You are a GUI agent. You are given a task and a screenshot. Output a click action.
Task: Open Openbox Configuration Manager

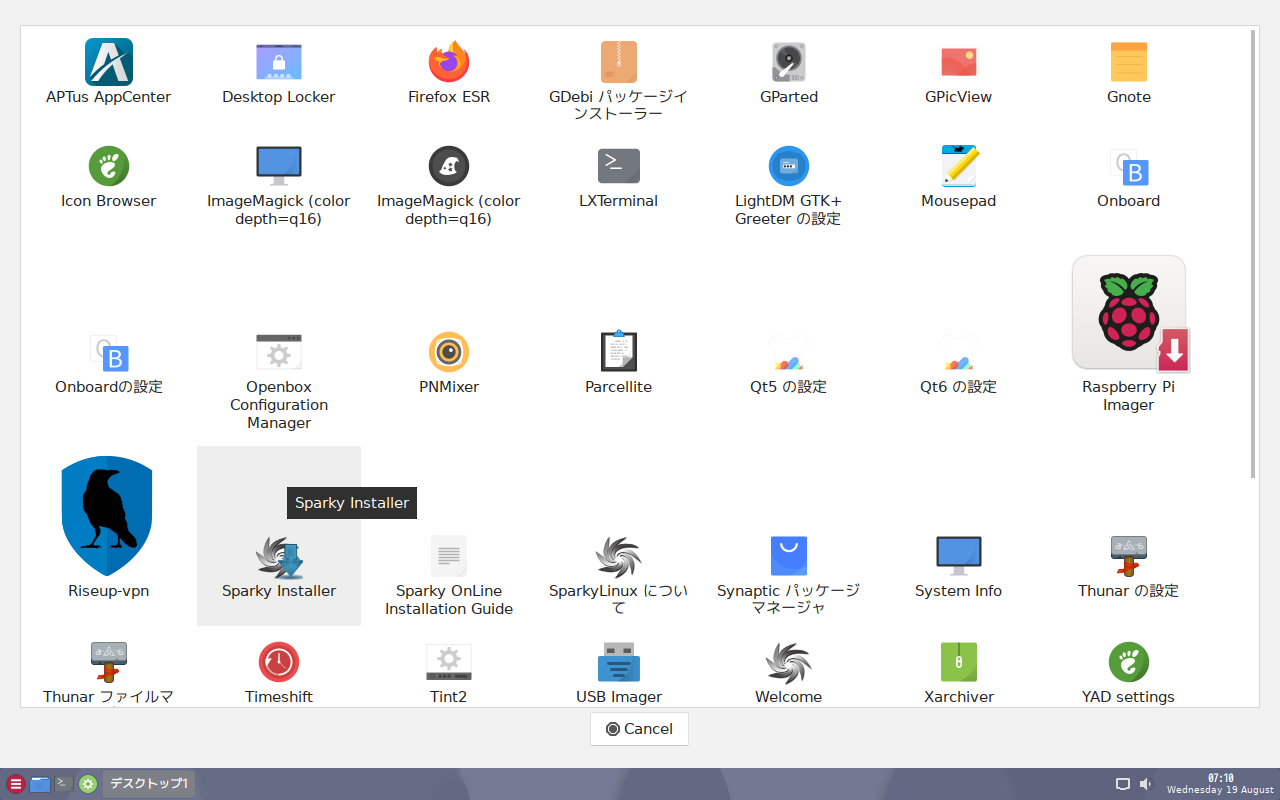coord(279,380)
